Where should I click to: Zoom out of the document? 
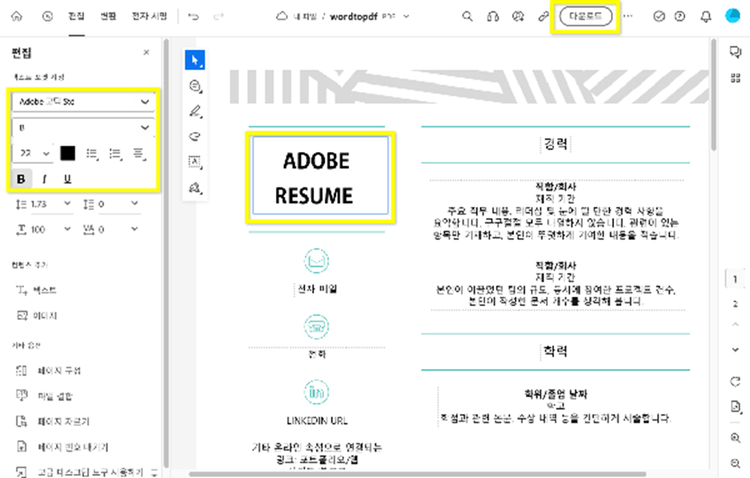pos(735,463)
